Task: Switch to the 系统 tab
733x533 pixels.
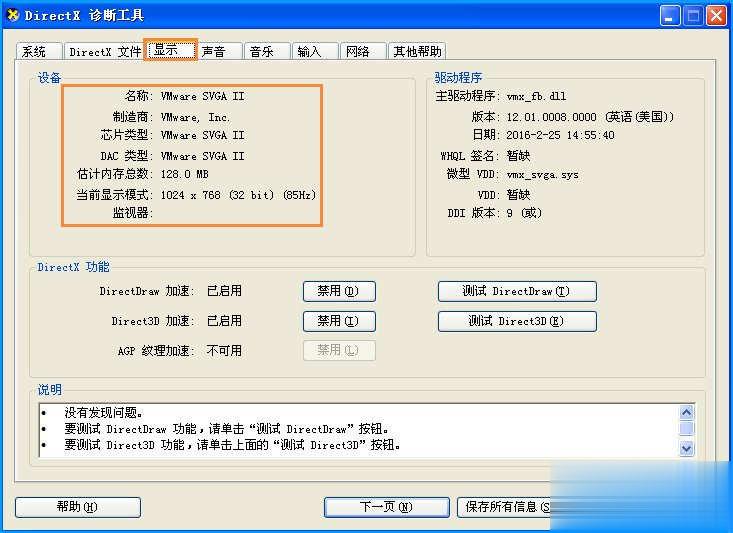Action: point(39,51)
